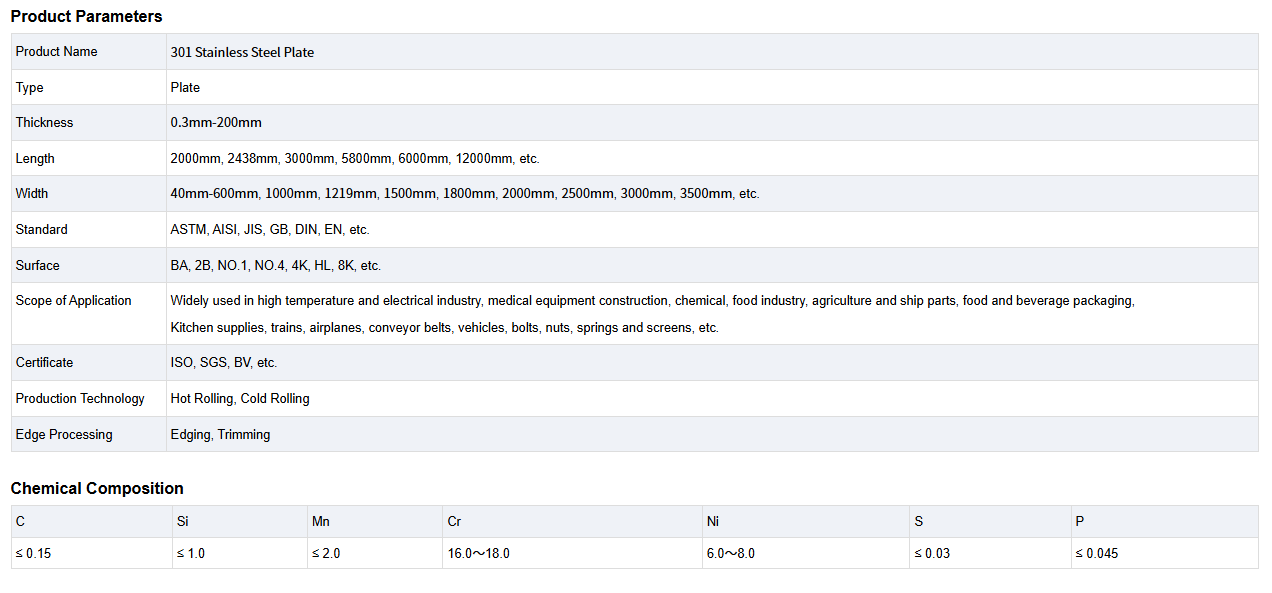Click the Width values cell
The width and height of the screenshot is (1272, 593).
click(465, 193)
